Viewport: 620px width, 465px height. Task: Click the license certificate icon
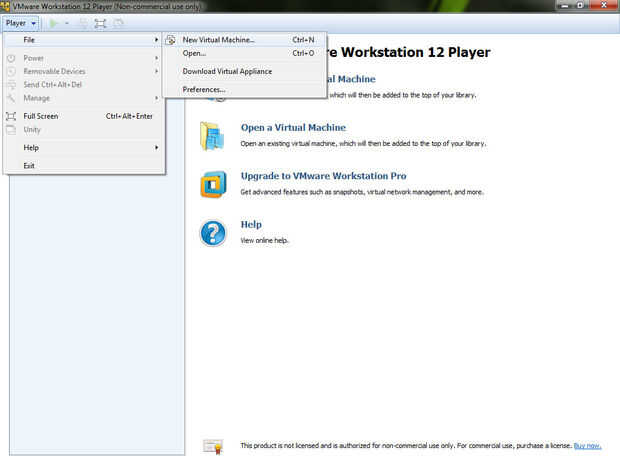tap(213, 446)
